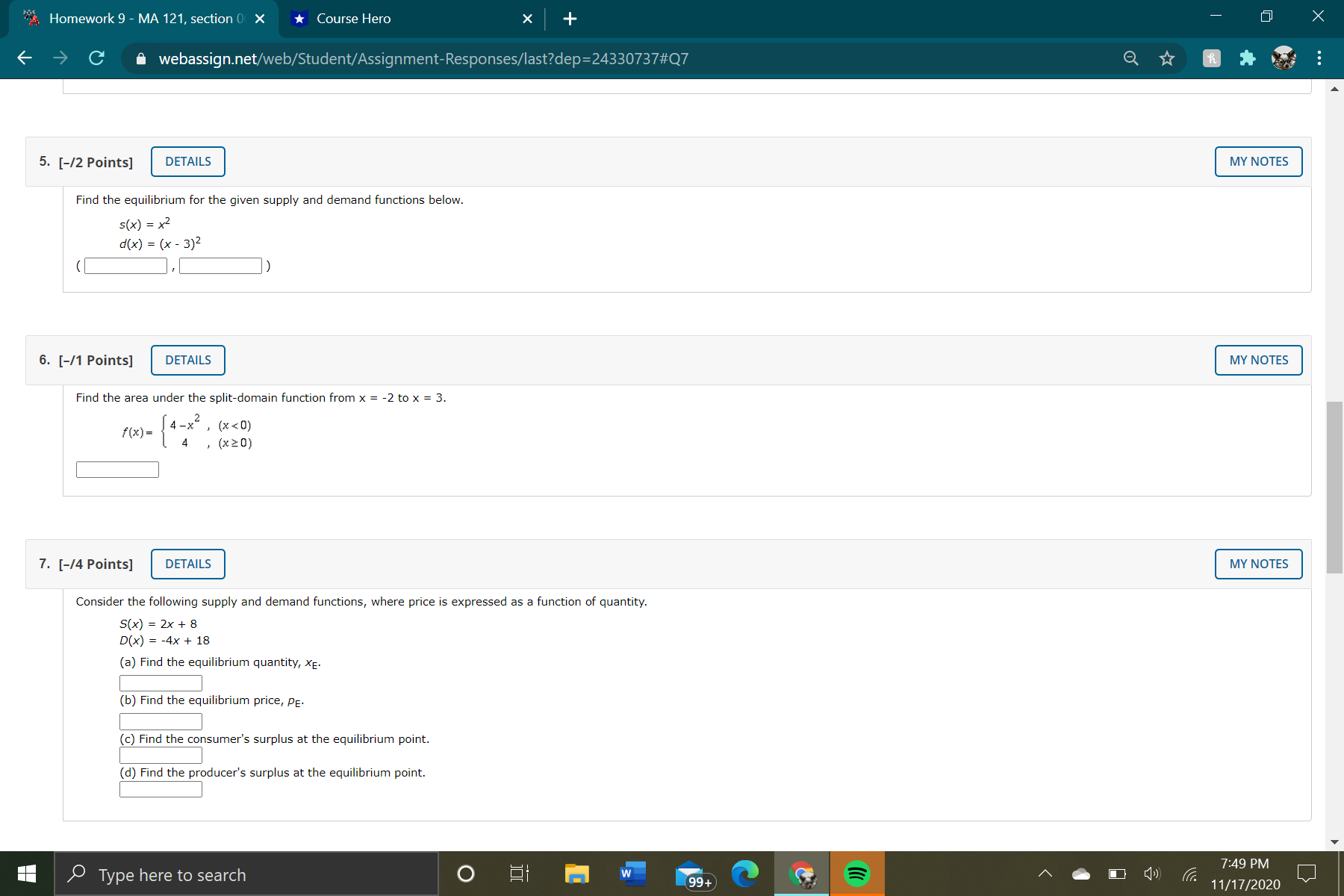Open Microsoft Word from the taskbar
The width and height of the screenshot is (1344, 896).
632,874
